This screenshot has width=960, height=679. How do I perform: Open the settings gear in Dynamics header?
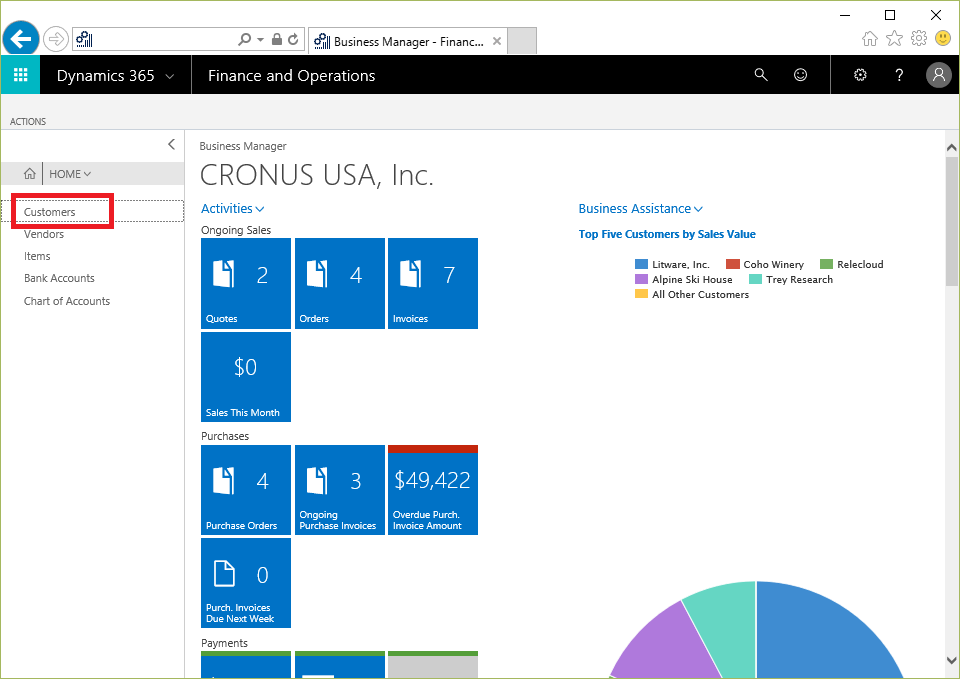click(x=860, y=75)
